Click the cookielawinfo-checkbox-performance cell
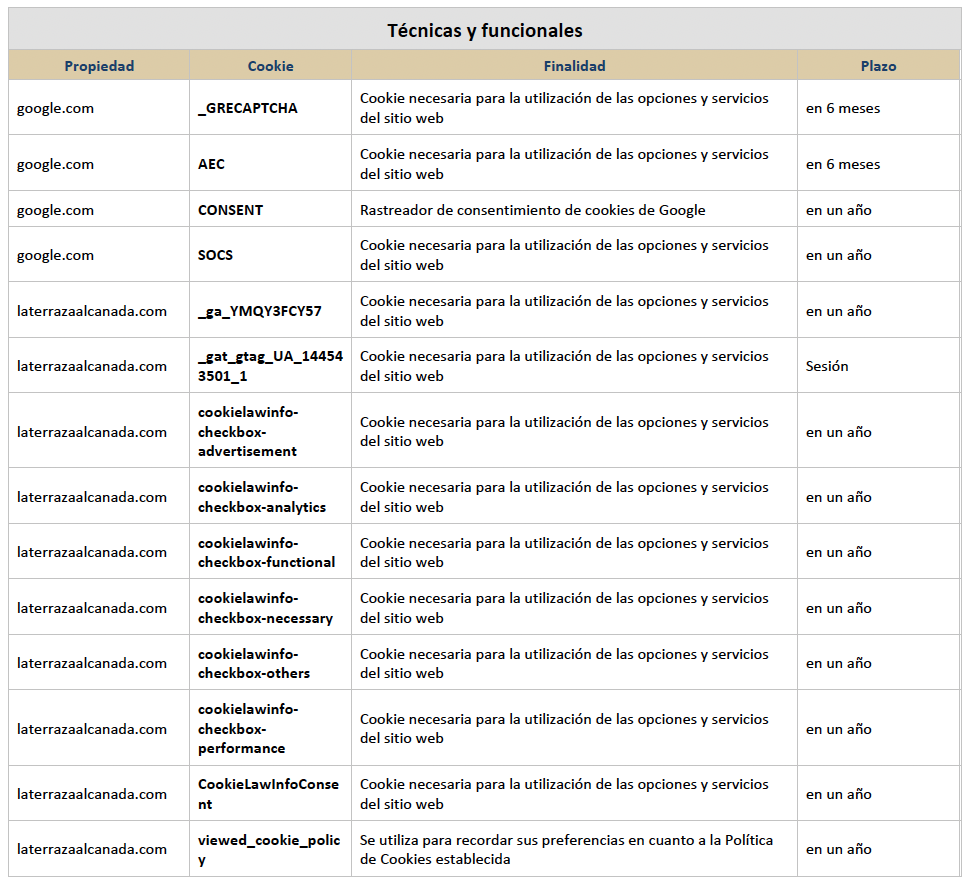 coord(270,728)
